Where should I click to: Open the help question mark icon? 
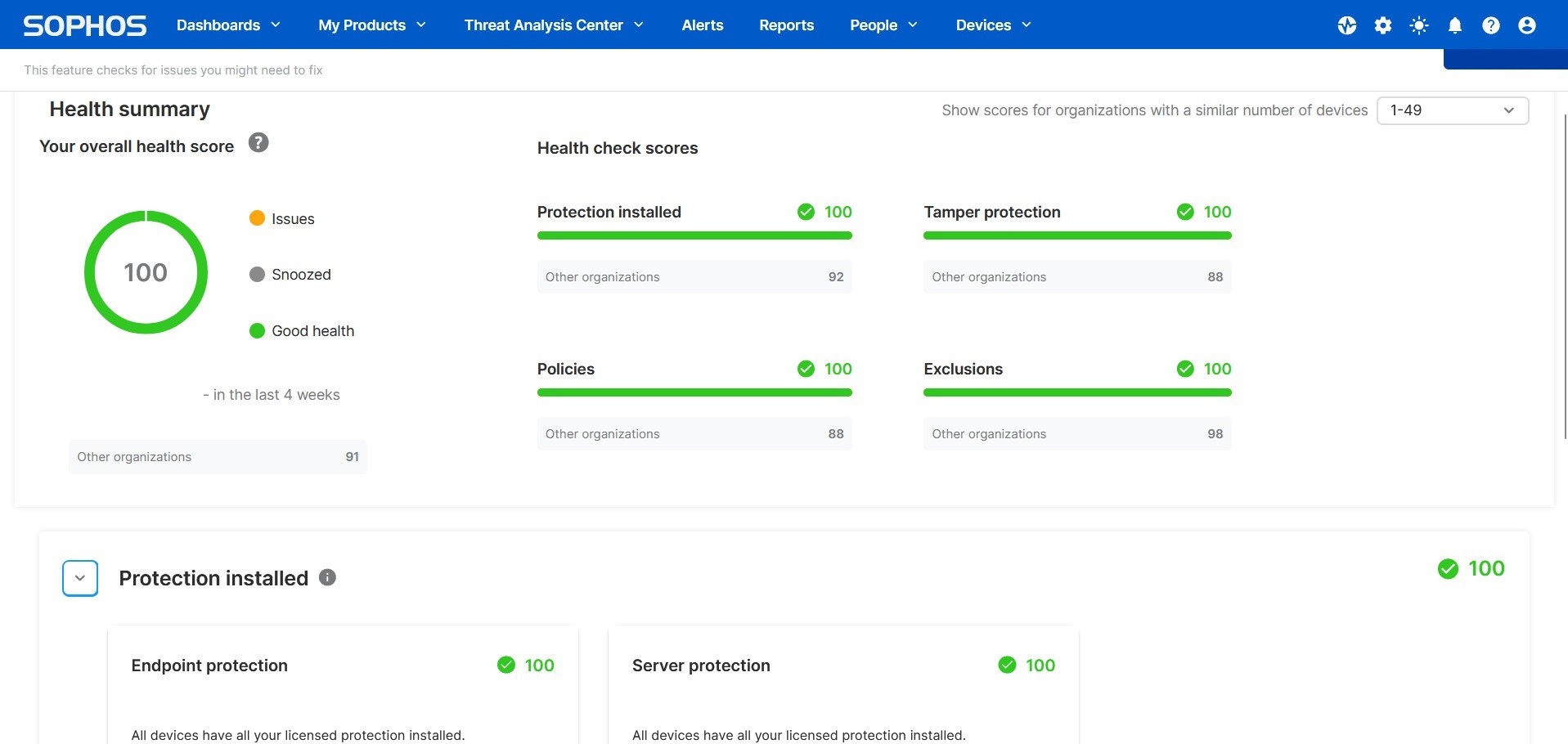click(x=1490, y=25)
